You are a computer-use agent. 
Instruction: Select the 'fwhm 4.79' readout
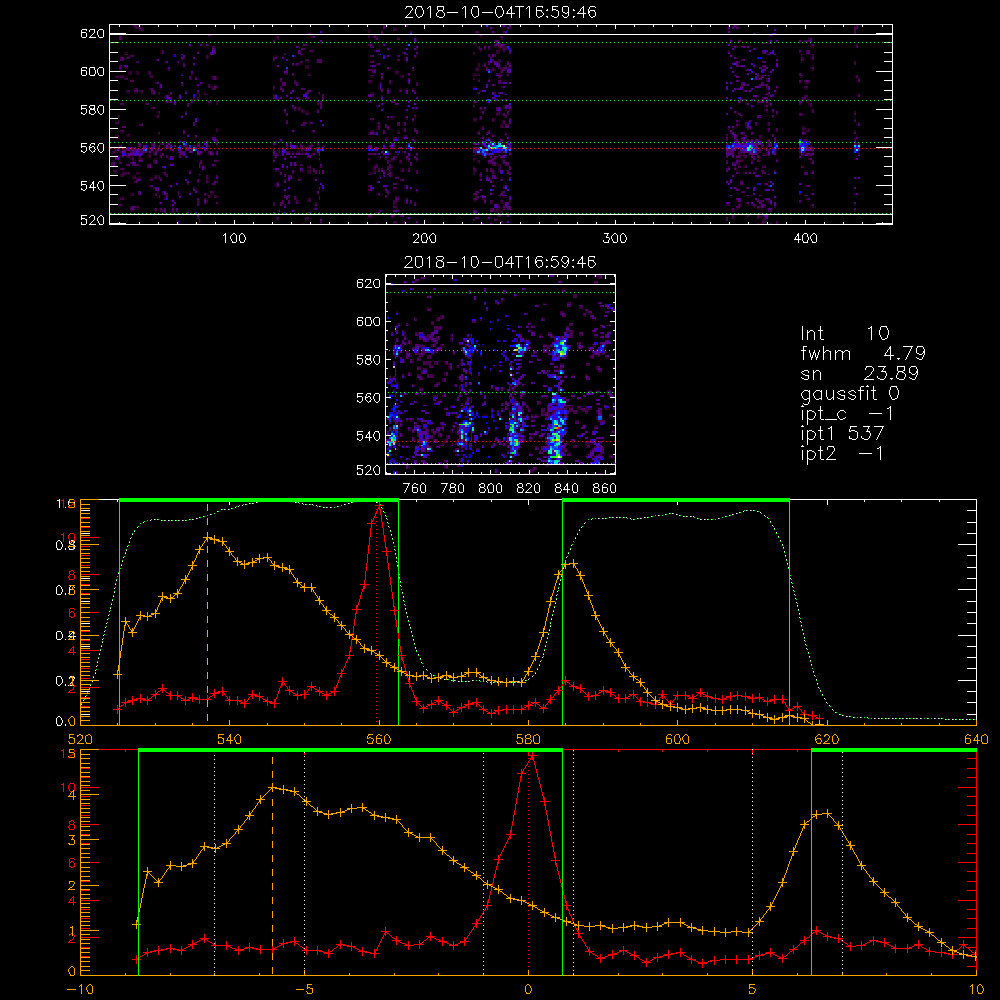tap(863, 353)
